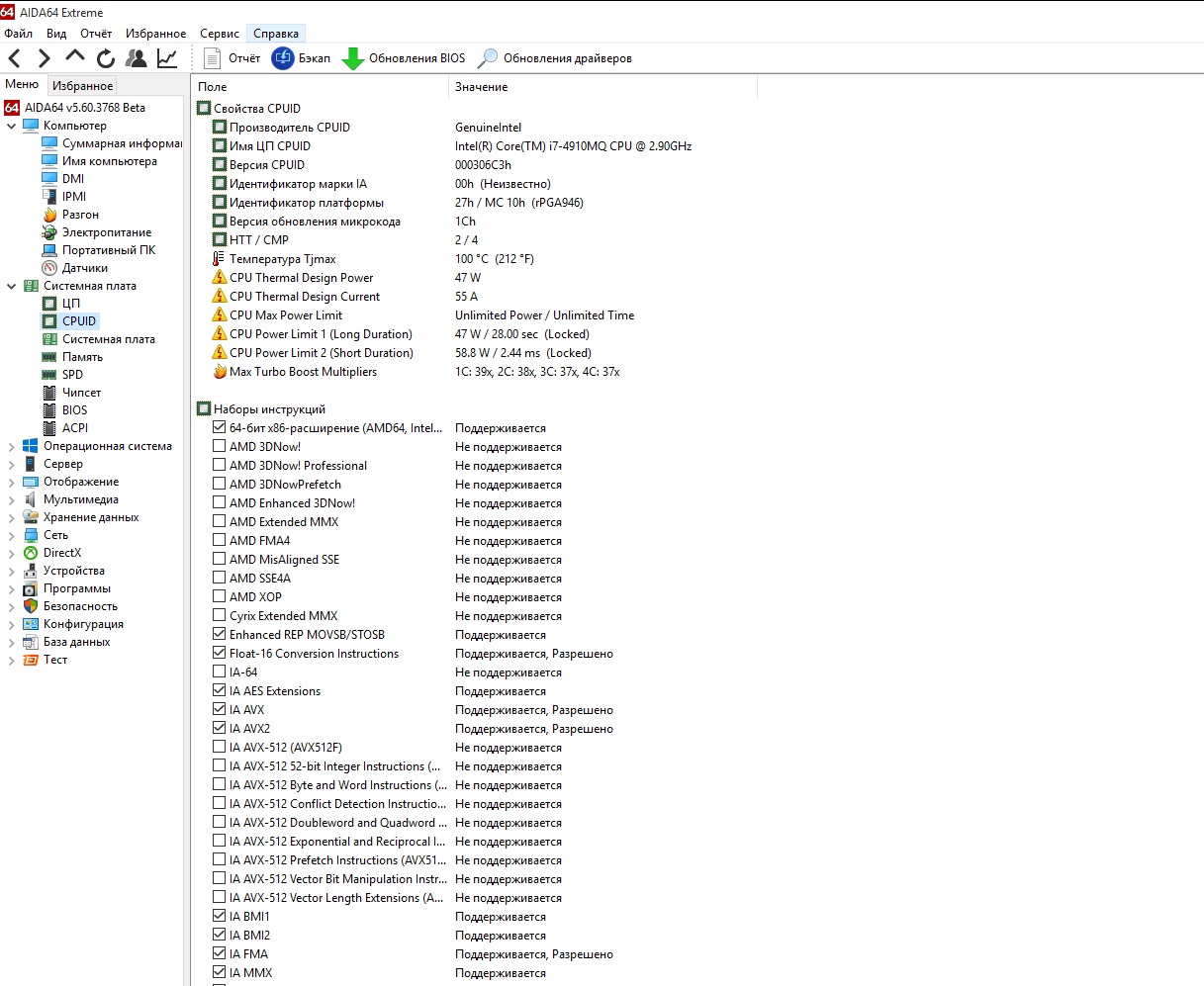Go back with the left arrow toolbar icon
The image size is (1204, 986).
pos(14,58)
